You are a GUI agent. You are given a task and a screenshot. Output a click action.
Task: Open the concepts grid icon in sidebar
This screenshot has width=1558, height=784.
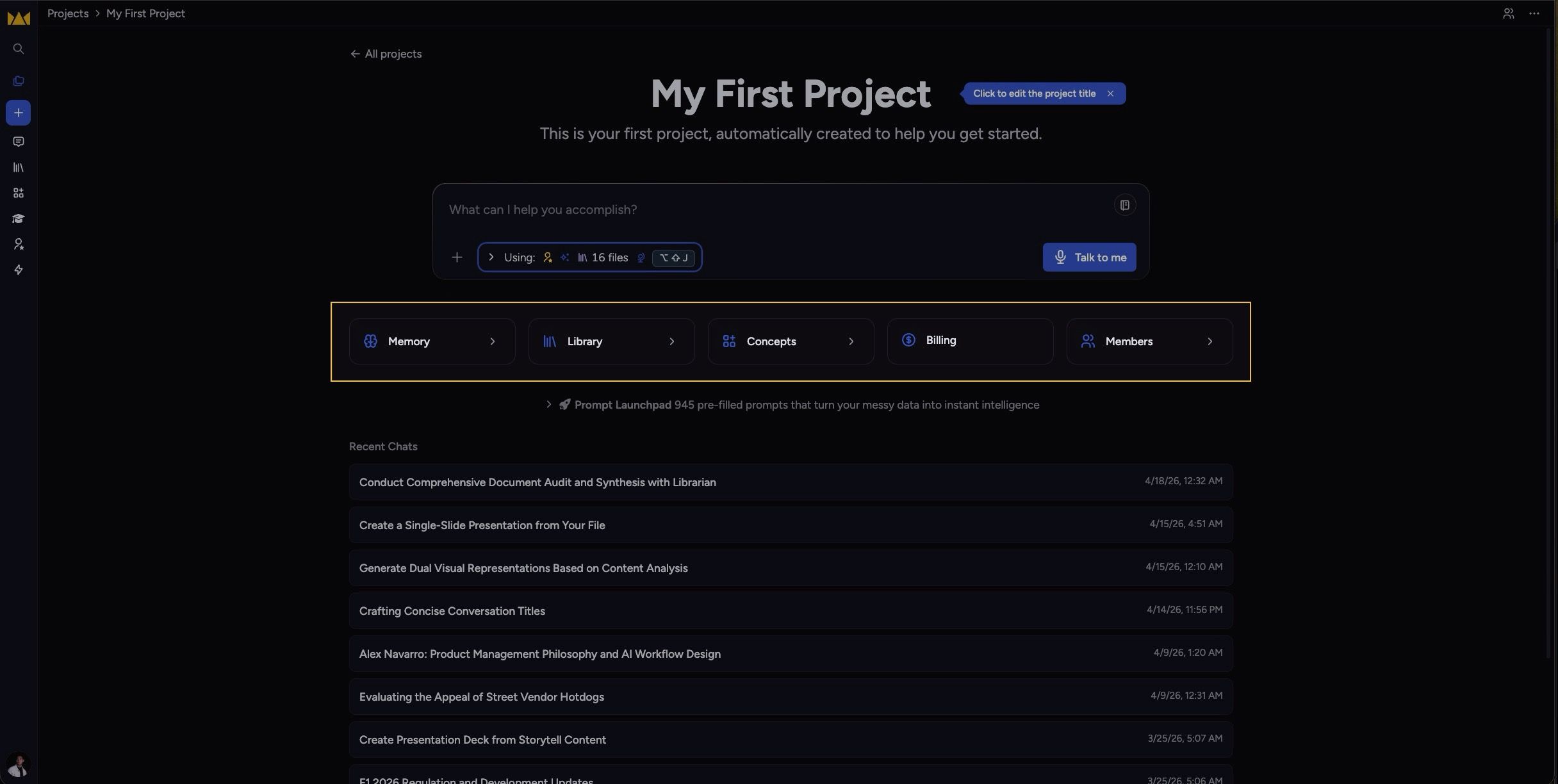pos(19,193)
